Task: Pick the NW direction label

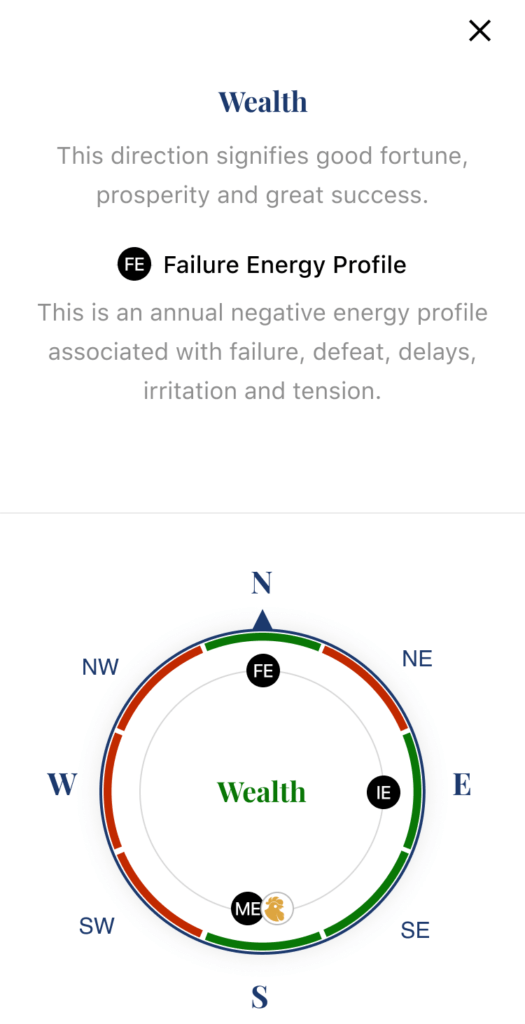Action: click(101, 667)
